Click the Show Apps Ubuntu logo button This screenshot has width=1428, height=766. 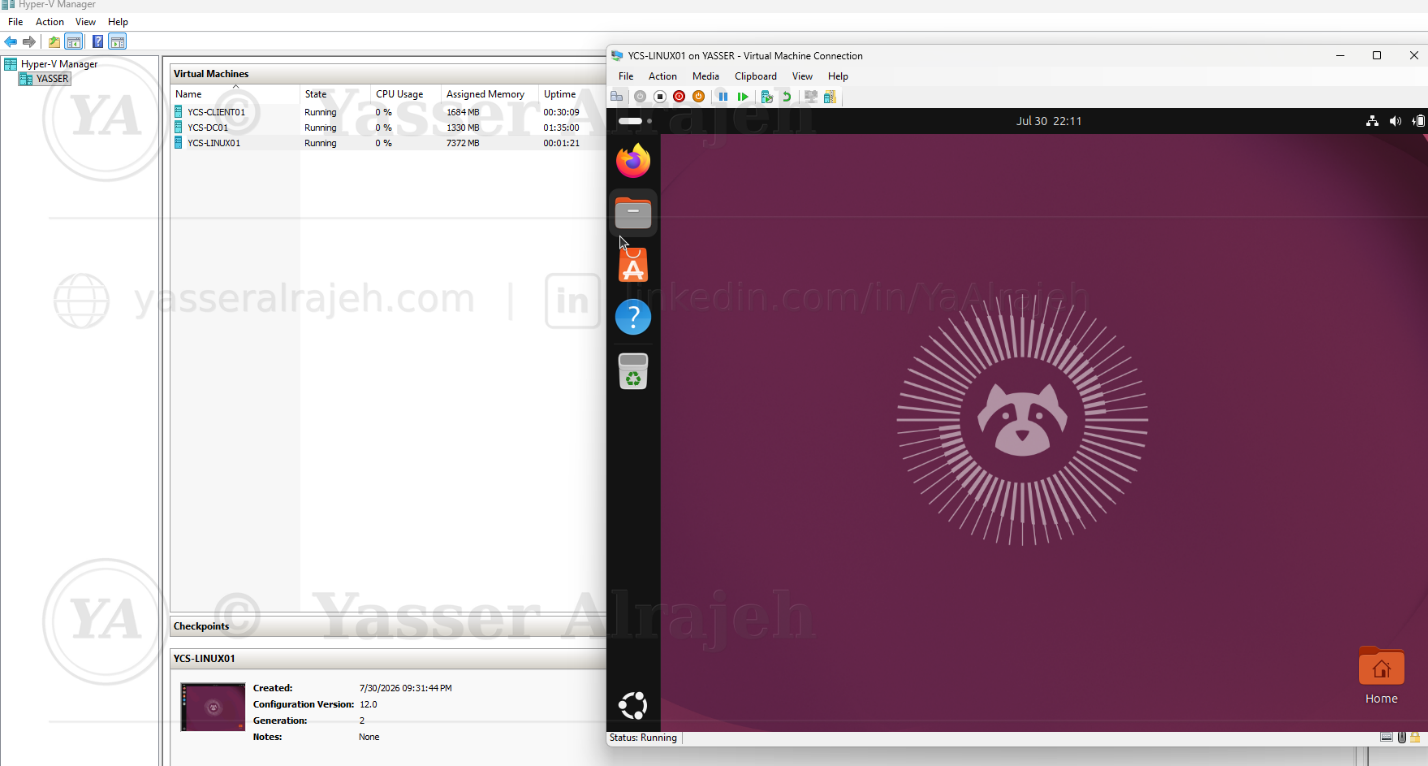click(633, 706)
